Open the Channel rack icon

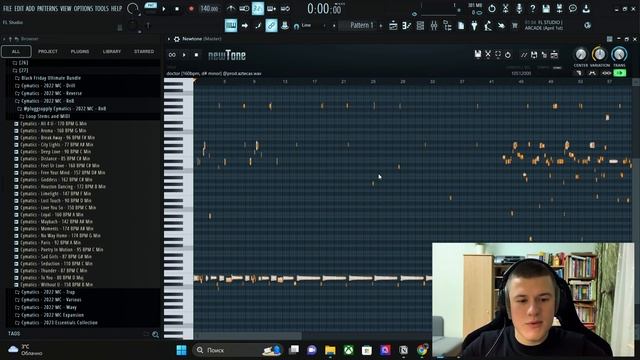pyautogui.click(x=420, y=26)
